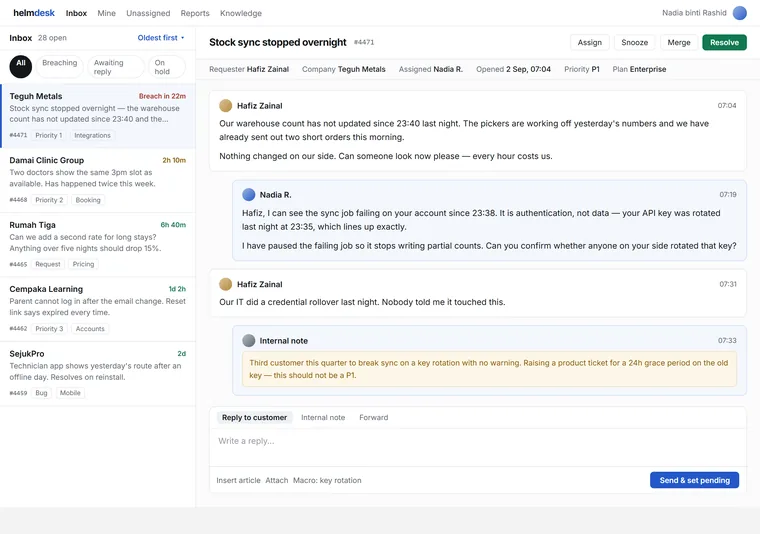Click Requester Hafiz Zainal in ticket header
Viewport: 760px width, 534px height.
tap(249, 69)
